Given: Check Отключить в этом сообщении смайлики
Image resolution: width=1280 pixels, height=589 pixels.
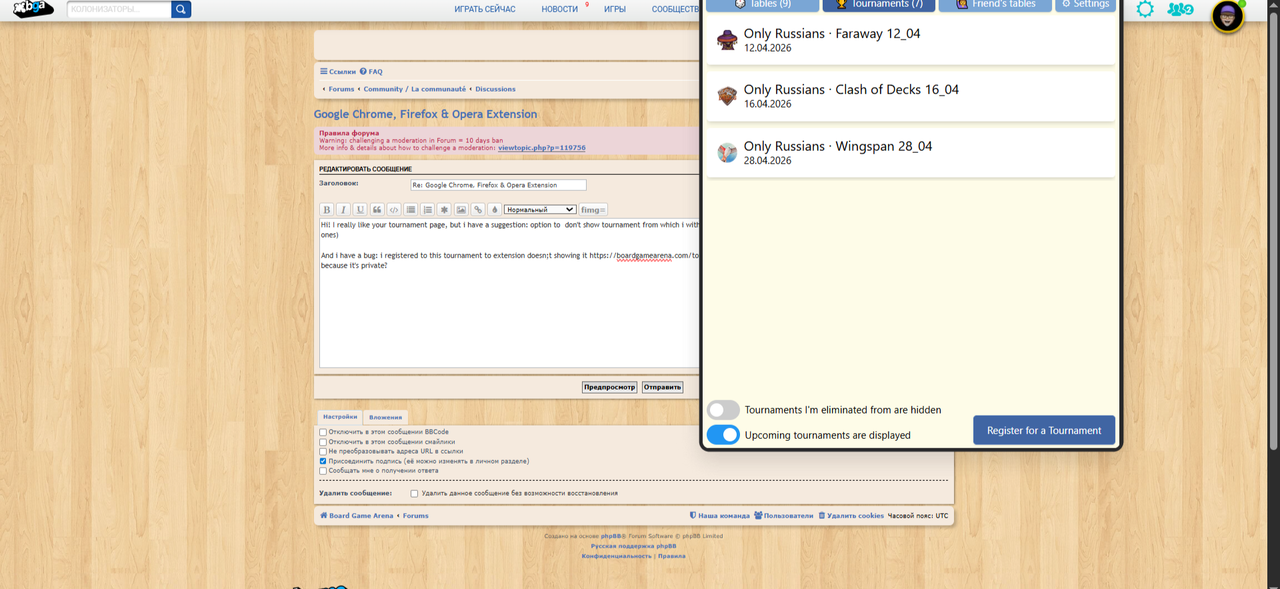Looking at the screenshot, I should 323,442.
